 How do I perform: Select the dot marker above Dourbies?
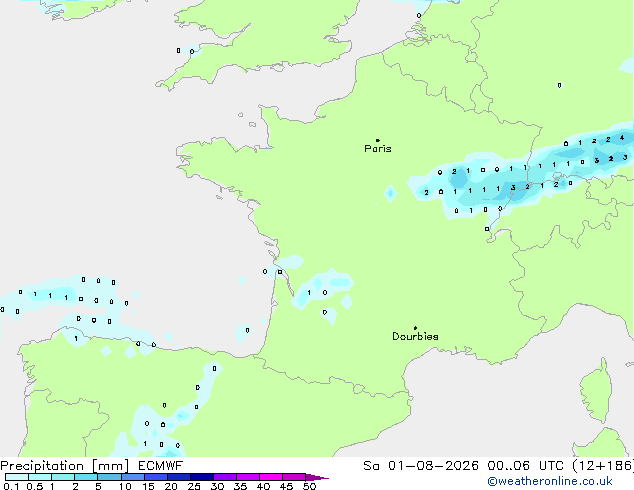click(x=415, y=328)
